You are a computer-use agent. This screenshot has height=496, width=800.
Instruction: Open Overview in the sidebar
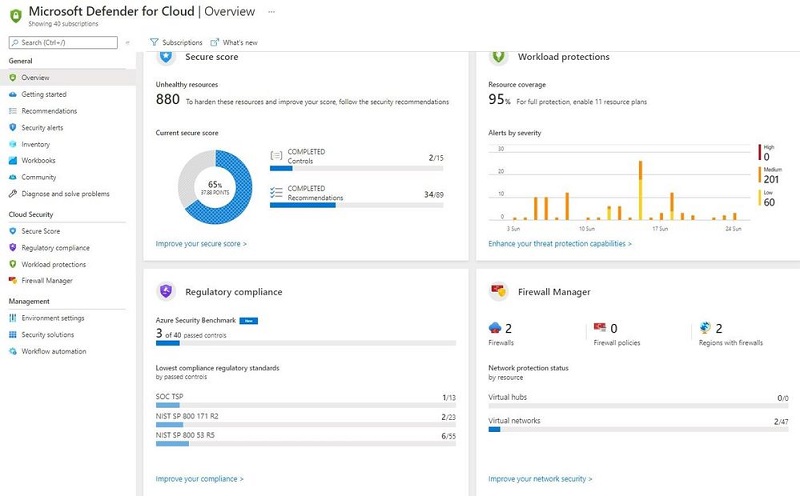coord(67,78)
